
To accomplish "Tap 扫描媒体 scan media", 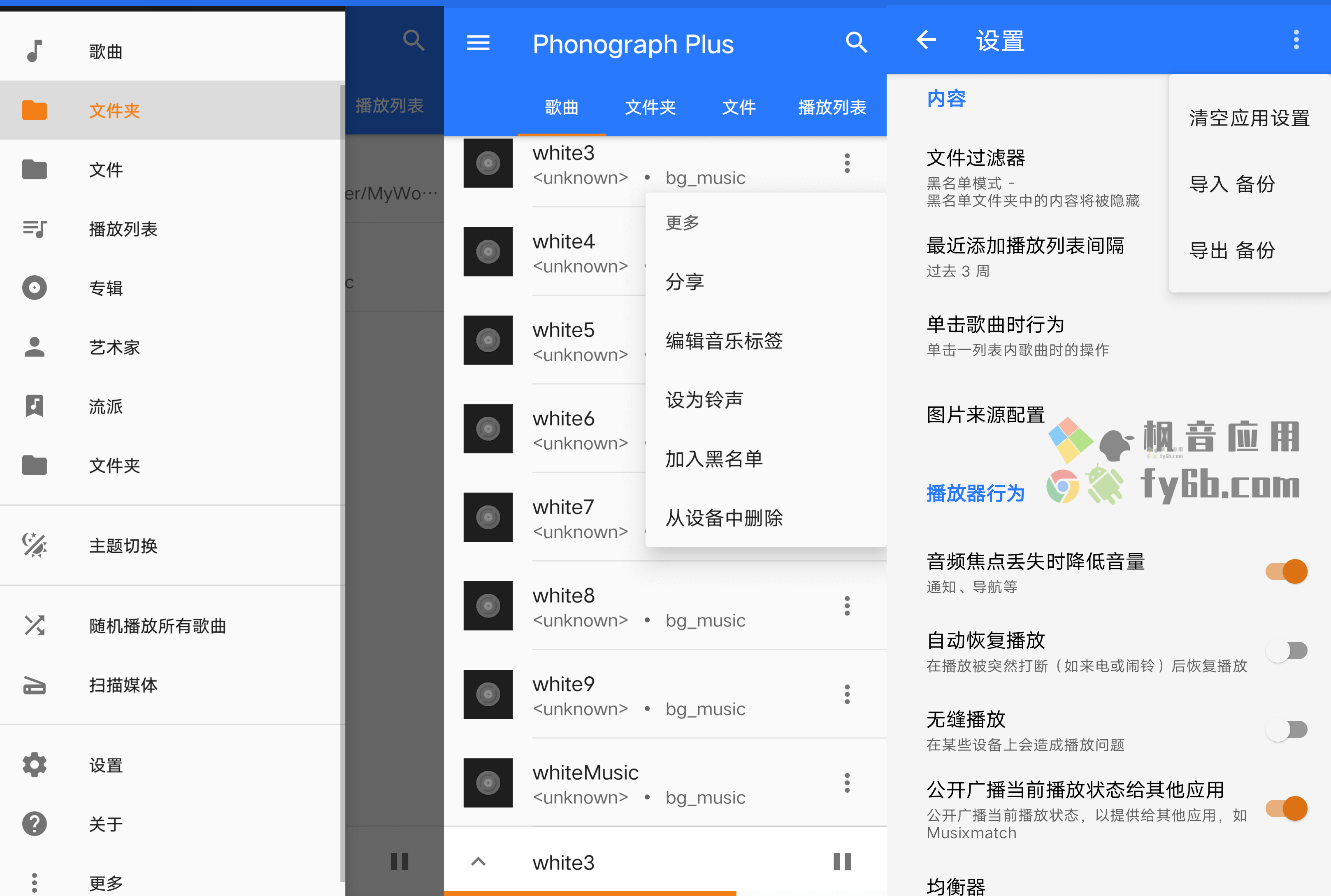I will 172,685.
